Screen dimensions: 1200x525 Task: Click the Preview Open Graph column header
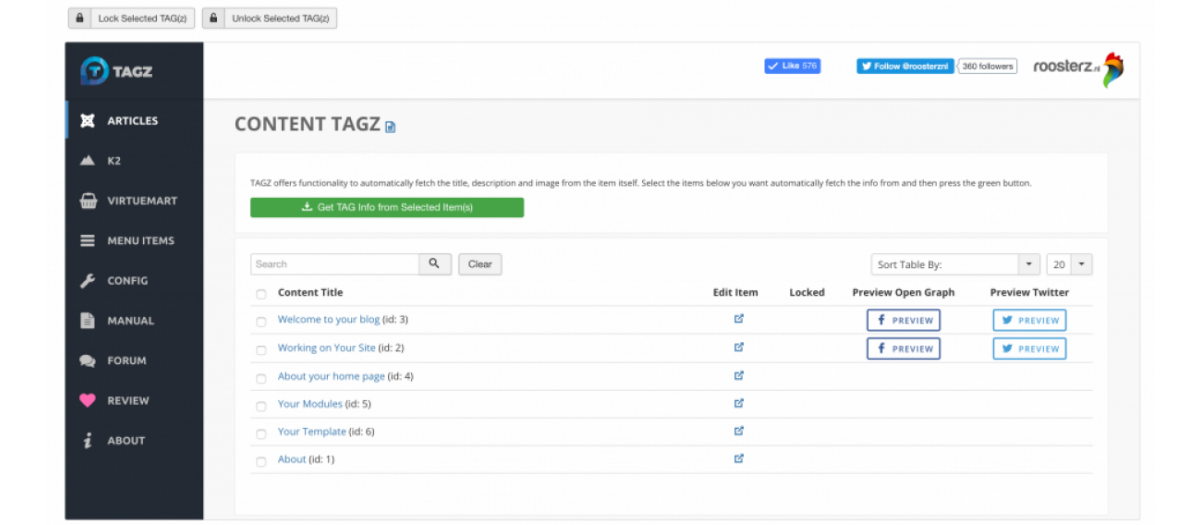click(903, 293)
